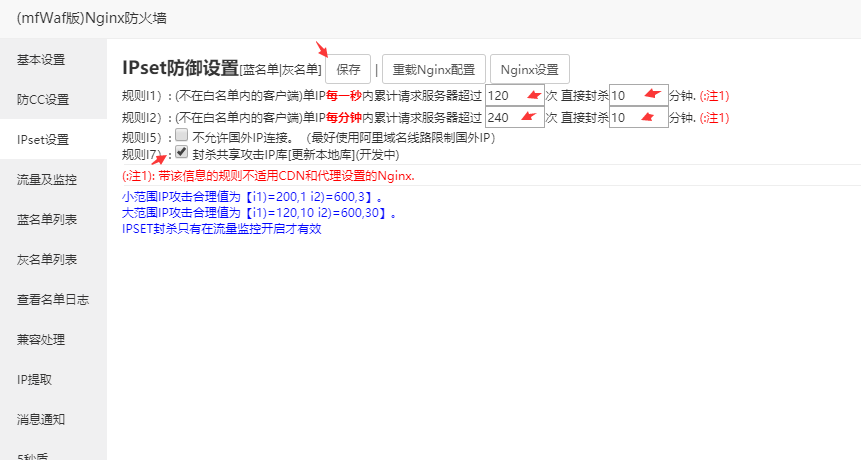Select the IPset设置 sidebar tab

pos(43,140)
